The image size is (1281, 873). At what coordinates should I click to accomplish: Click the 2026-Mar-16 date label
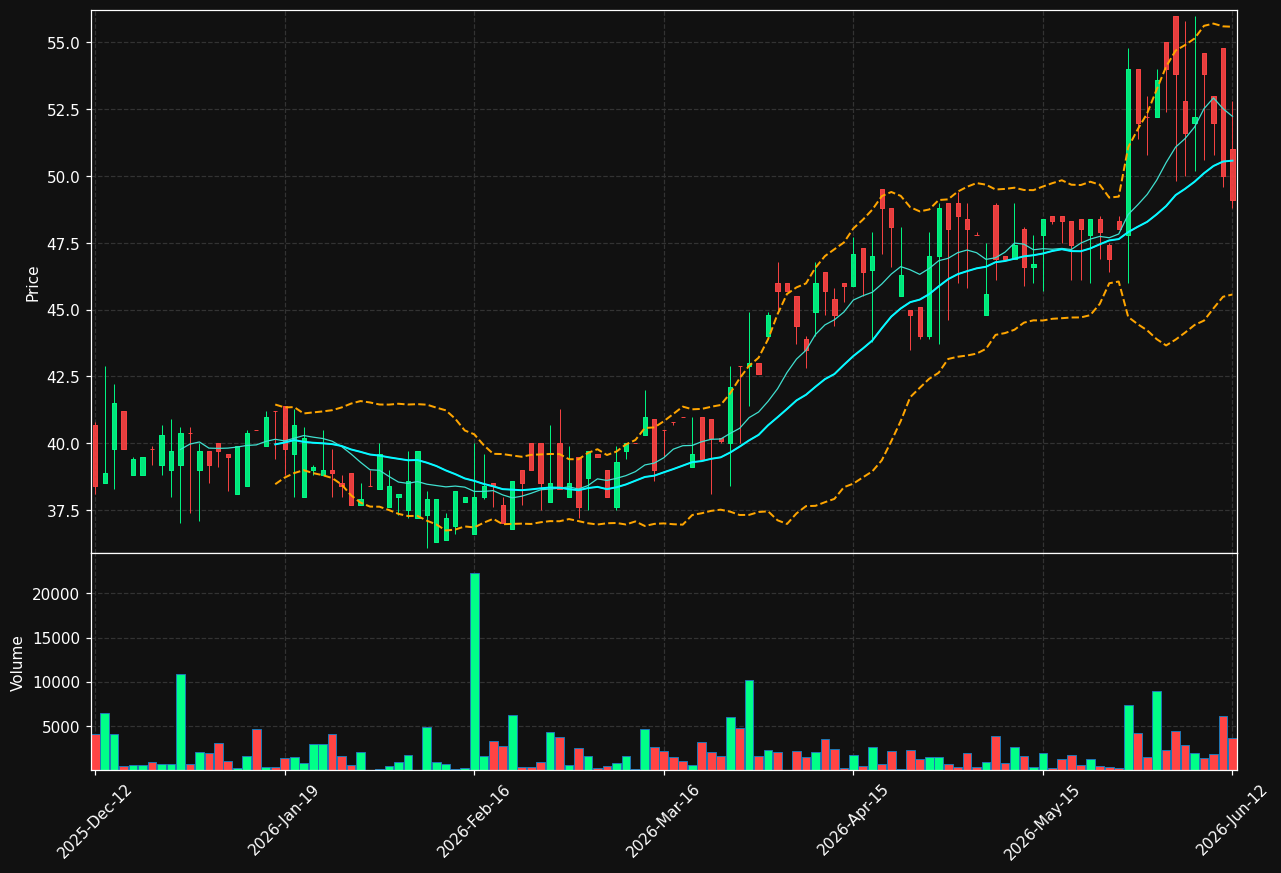pos(663,820)
